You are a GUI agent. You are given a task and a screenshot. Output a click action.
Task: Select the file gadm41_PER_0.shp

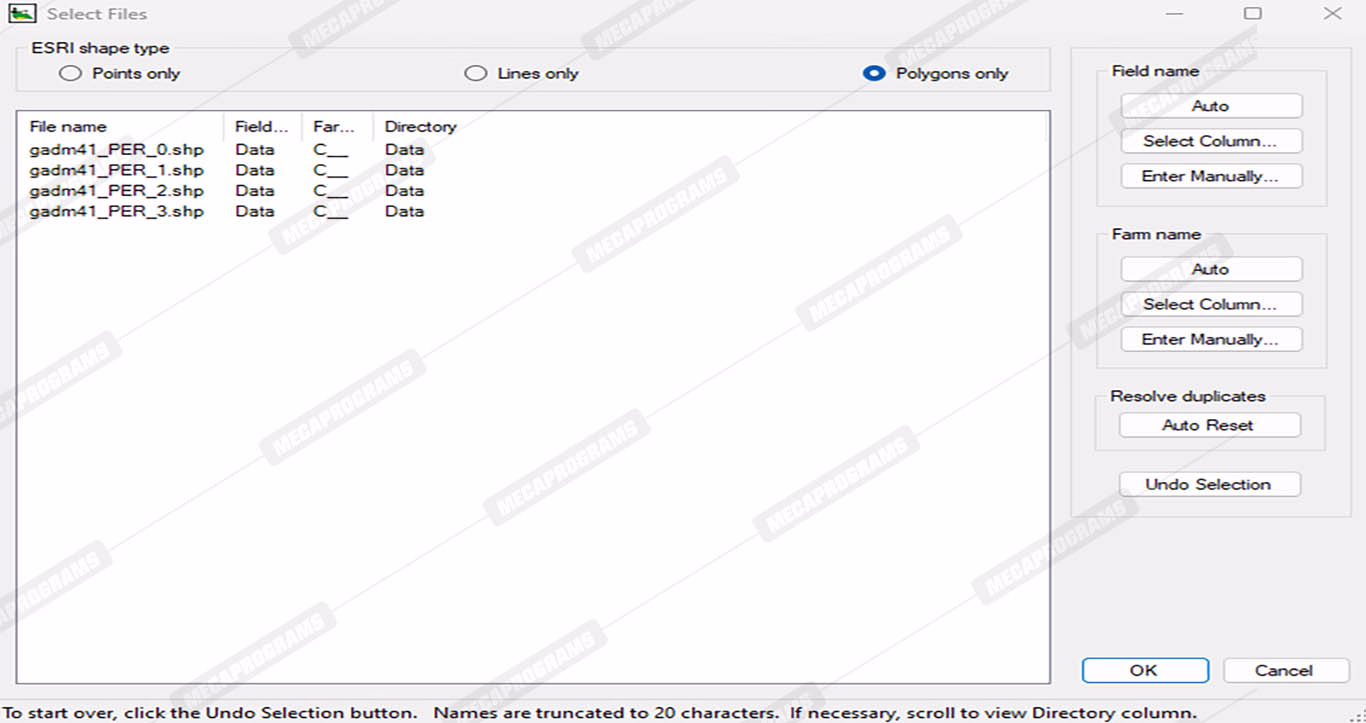coord(117,150)
